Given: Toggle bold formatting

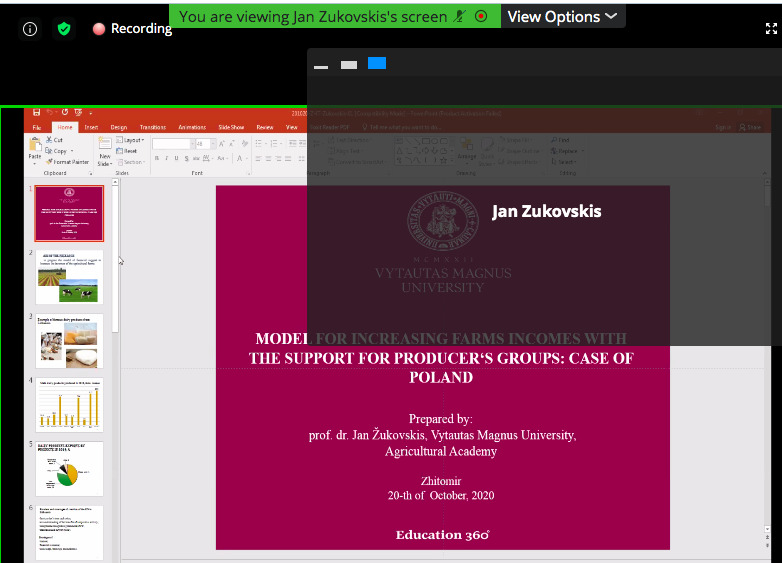Looking at the screenshot, I should click(x=157, y=159).
